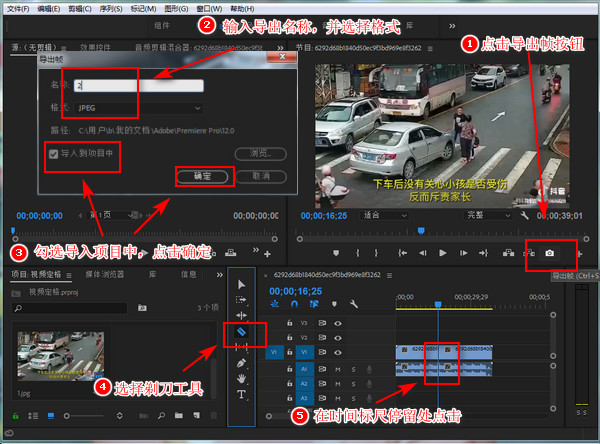This screenshot has width=600, height=444.
Task: Open the Sequence menu
Action: pyautogui.click(x=111, y=8)
